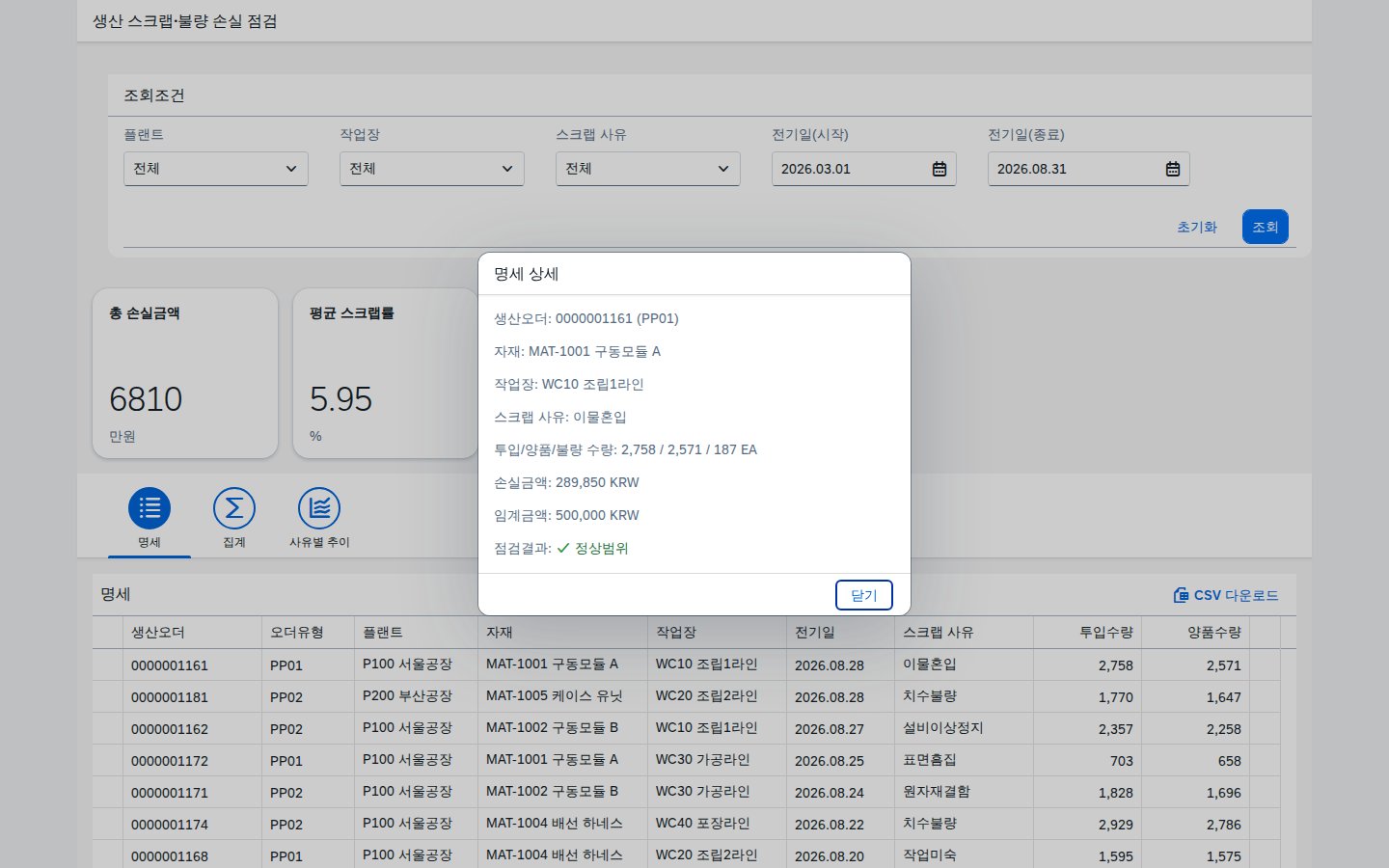Select the 총 손실금액 card
Image resolution: width=1389 pixels, height=868 pixels.
point(185,373)
